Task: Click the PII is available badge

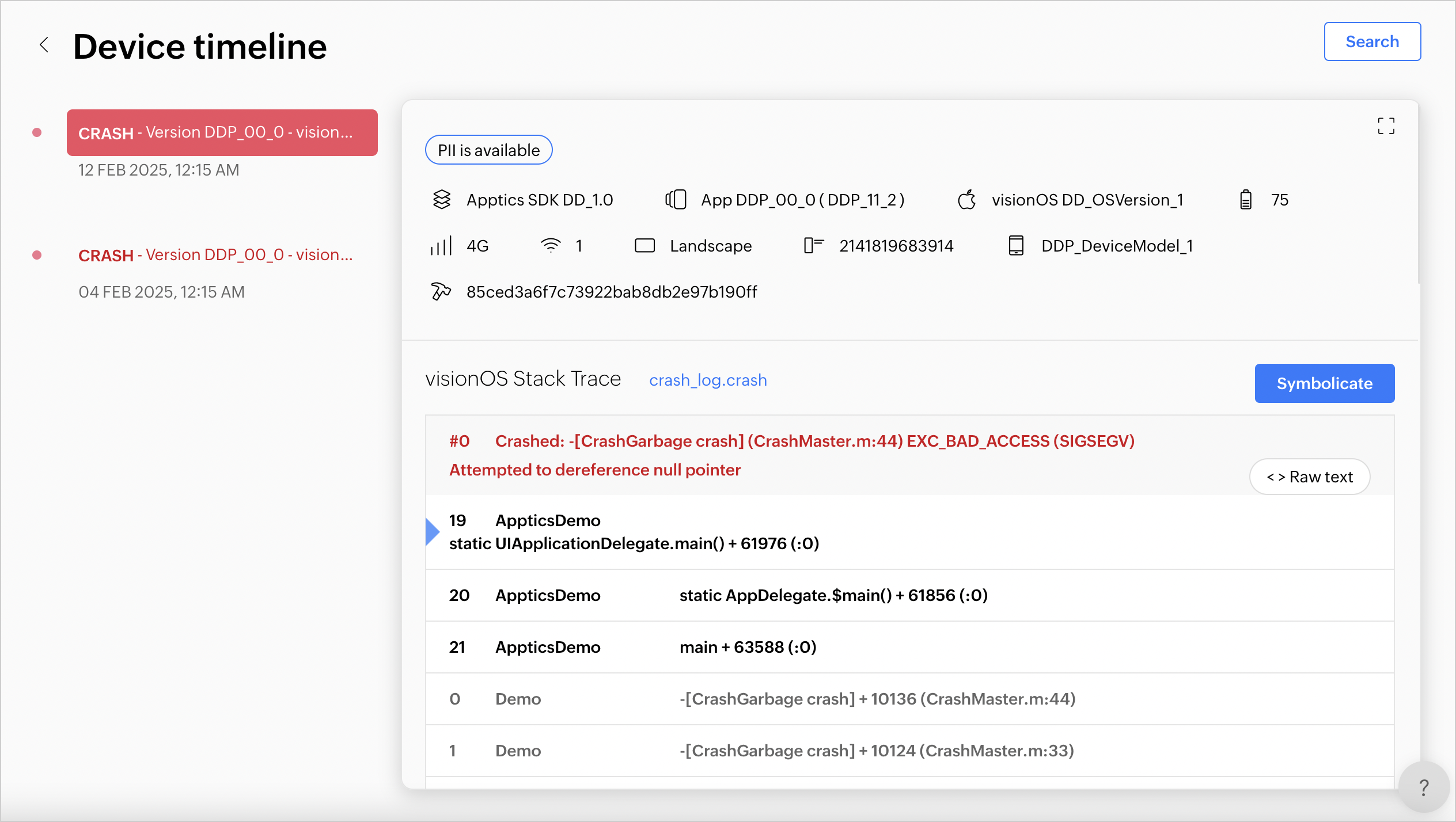Action: (488, 150)
